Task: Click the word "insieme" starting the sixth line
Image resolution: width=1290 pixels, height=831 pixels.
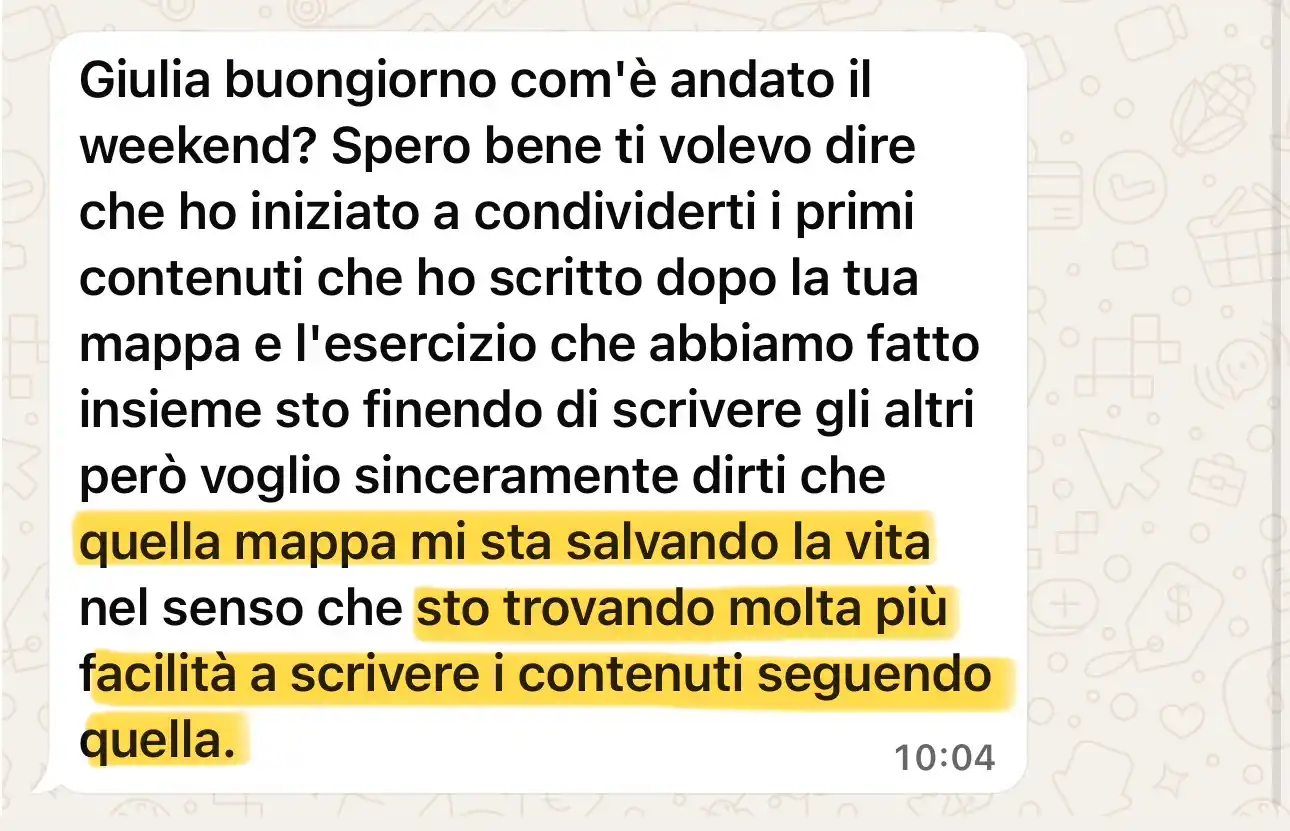Action: tap(163, 412)
